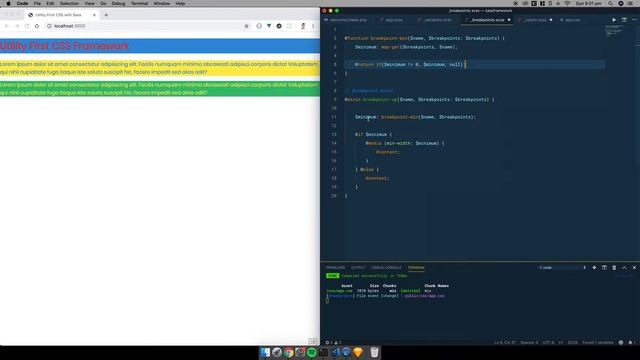This screenshot has width=640, height=360.
Task: Open the Go menu
Action: pos(103,3)
